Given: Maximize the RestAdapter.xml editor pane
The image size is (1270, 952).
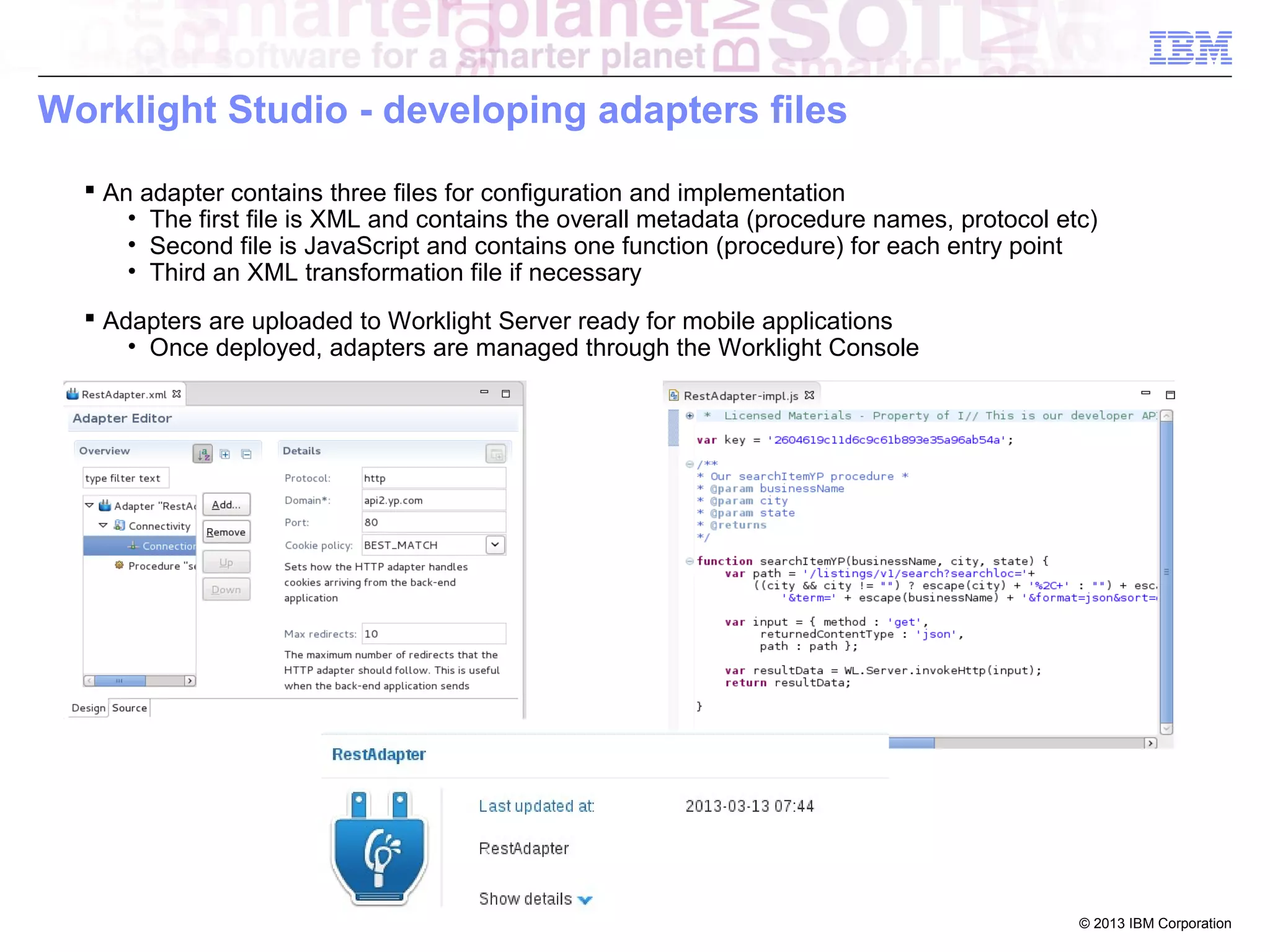Looking at the screenshot, I should click(506, 394).
